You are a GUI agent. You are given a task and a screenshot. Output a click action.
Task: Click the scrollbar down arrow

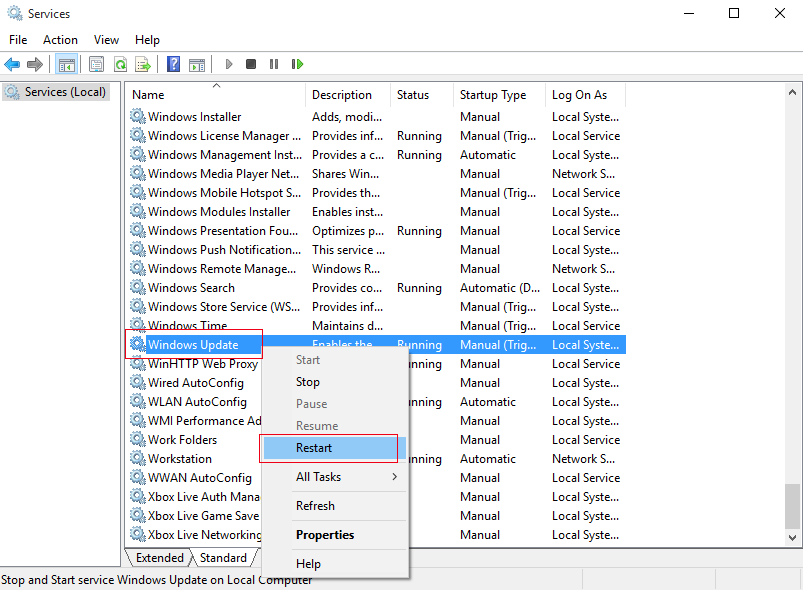(792, 538)
